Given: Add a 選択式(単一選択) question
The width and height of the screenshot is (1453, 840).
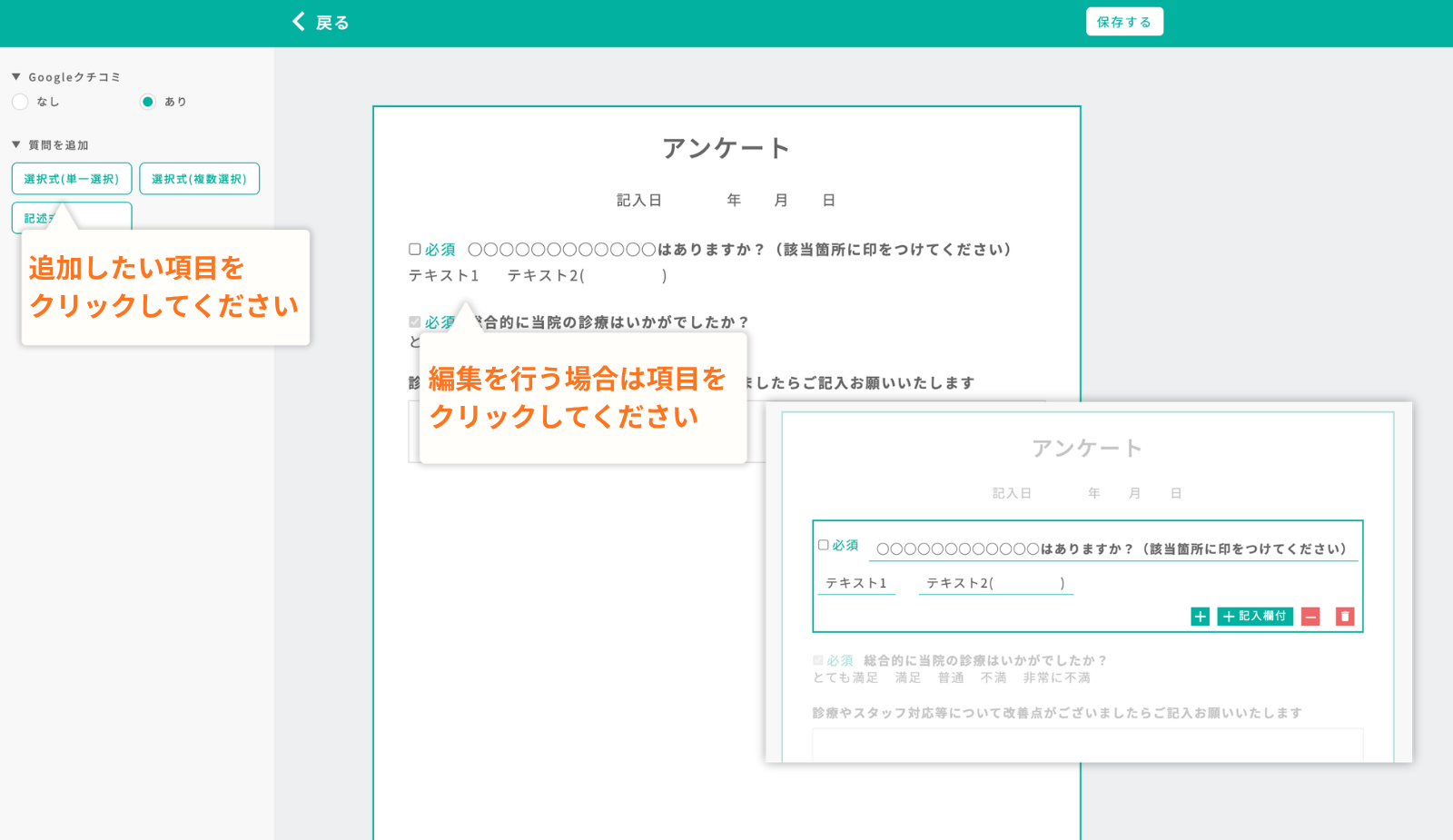Looking at the screenshot, I should (x=72, y=179).
